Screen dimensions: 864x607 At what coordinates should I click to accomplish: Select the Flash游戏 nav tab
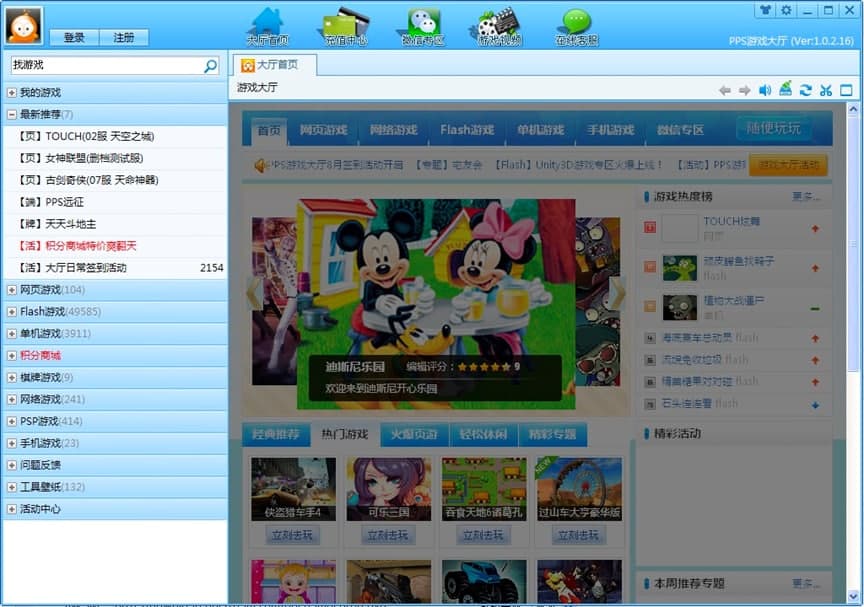(467, 131)
